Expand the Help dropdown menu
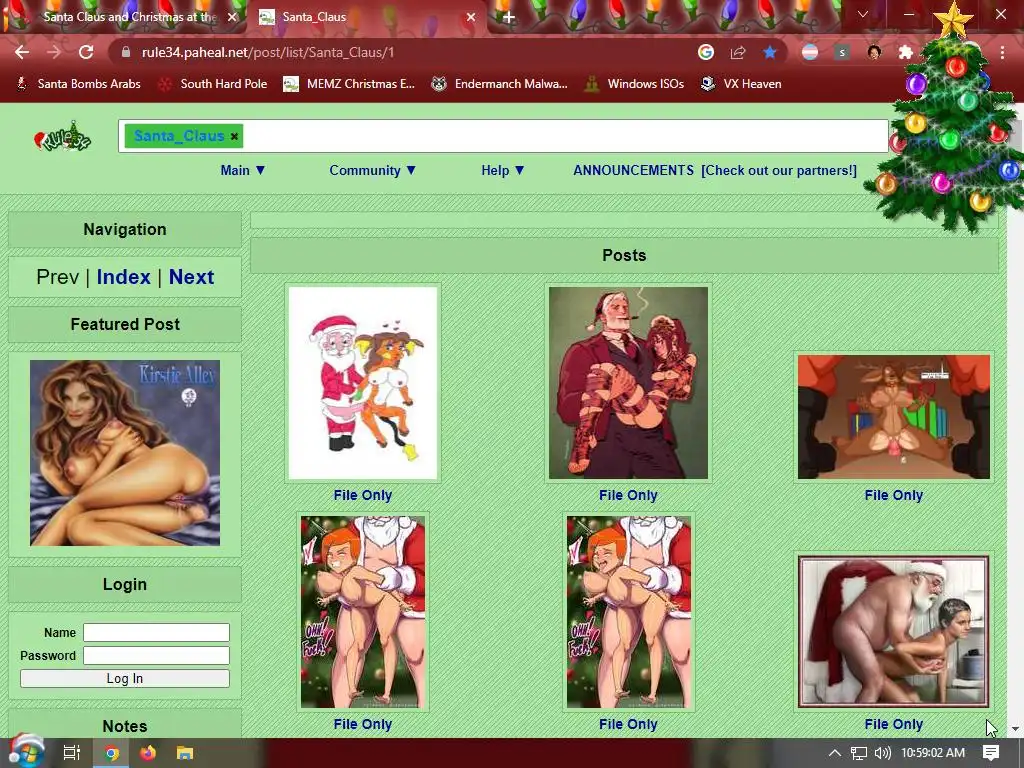Screen dimensions: 1024x768 [x=503, y=170]
